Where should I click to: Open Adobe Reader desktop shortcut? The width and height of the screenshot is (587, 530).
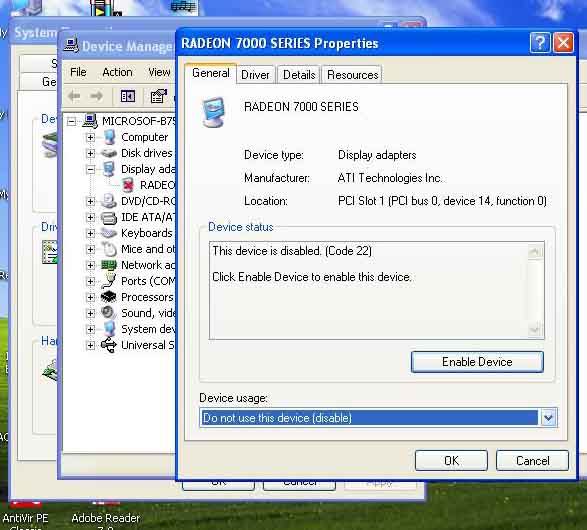pyautogui.click(x=105, y=518)
